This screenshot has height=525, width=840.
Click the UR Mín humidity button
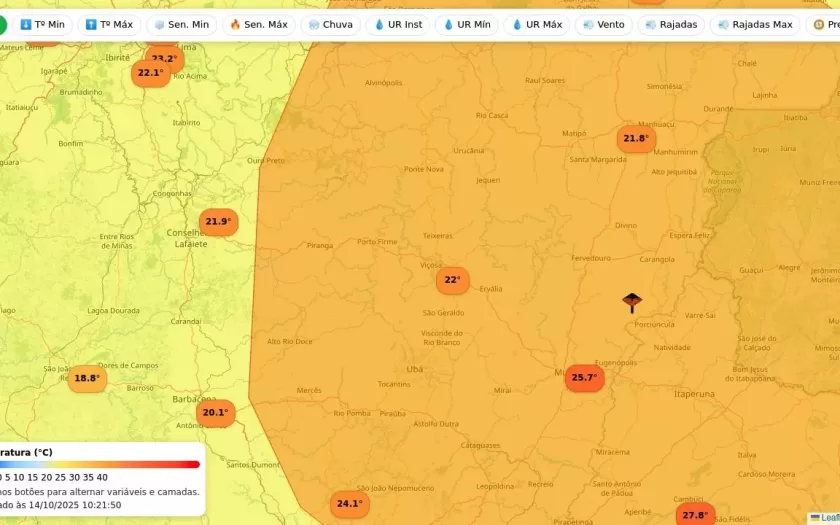tap(466, 24)
